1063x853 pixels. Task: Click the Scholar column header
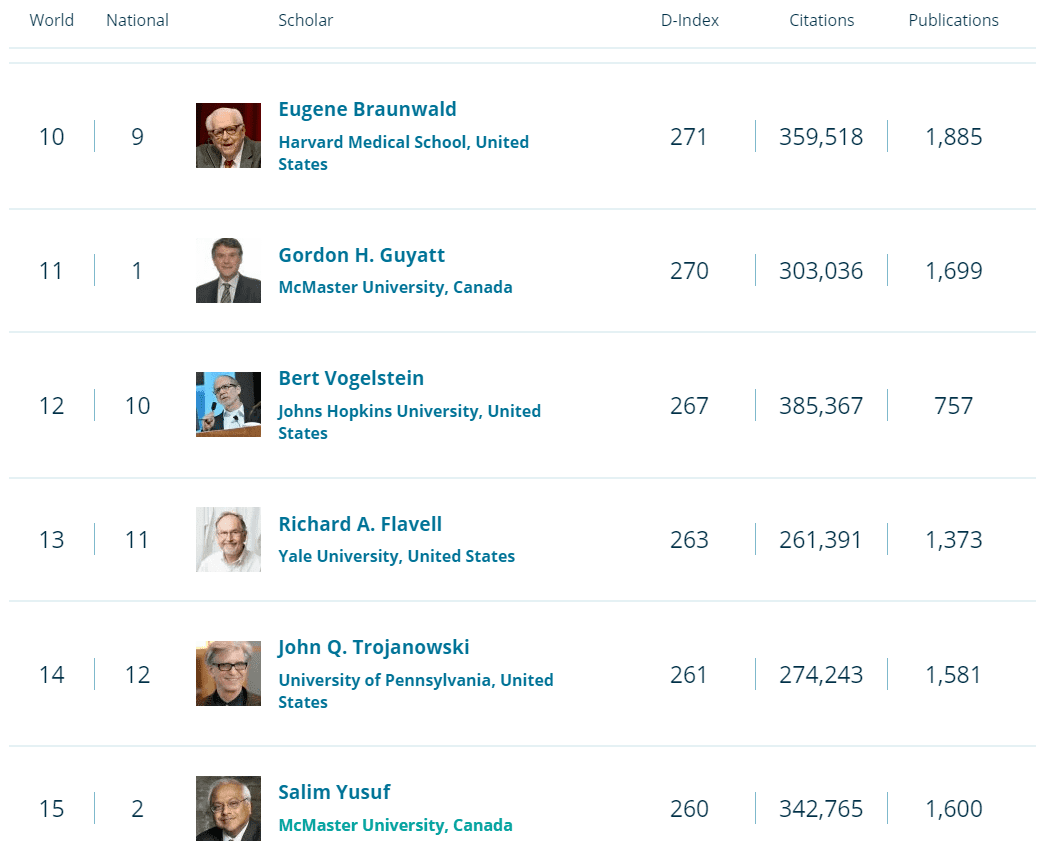pos(305,20)
